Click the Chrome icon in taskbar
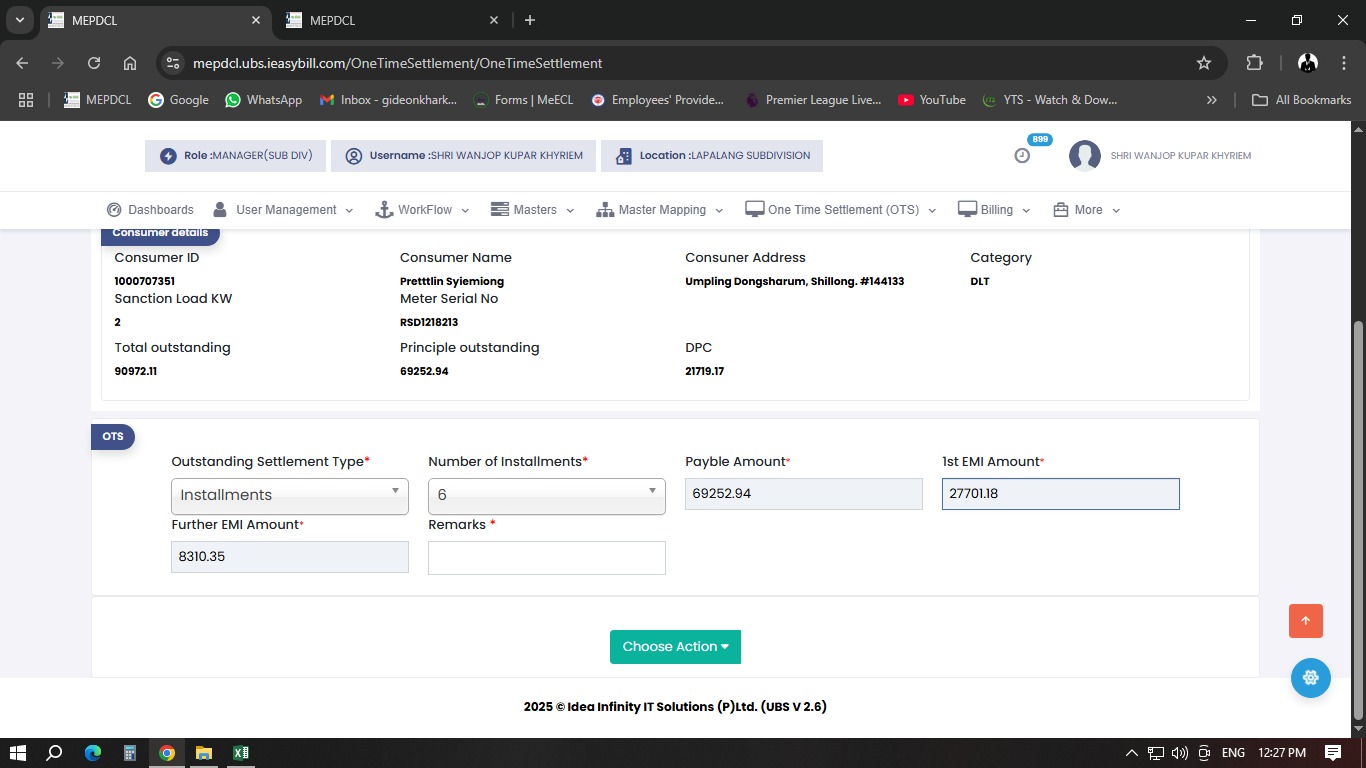 167,753
